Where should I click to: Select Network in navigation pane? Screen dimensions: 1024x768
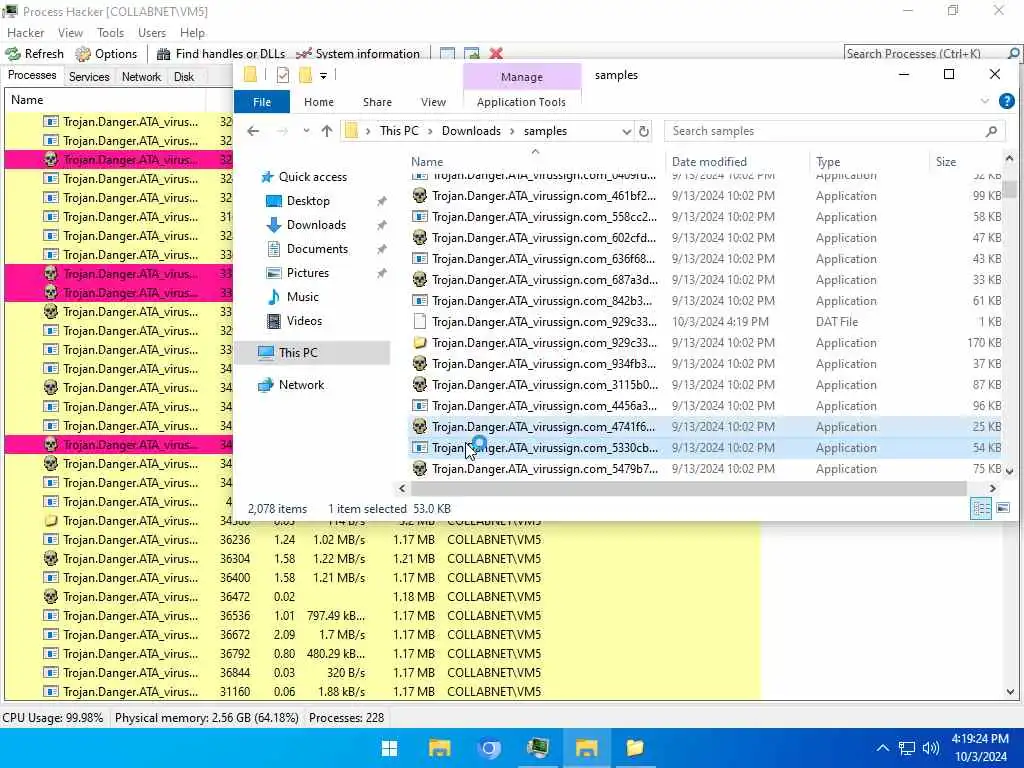(291, 385)
